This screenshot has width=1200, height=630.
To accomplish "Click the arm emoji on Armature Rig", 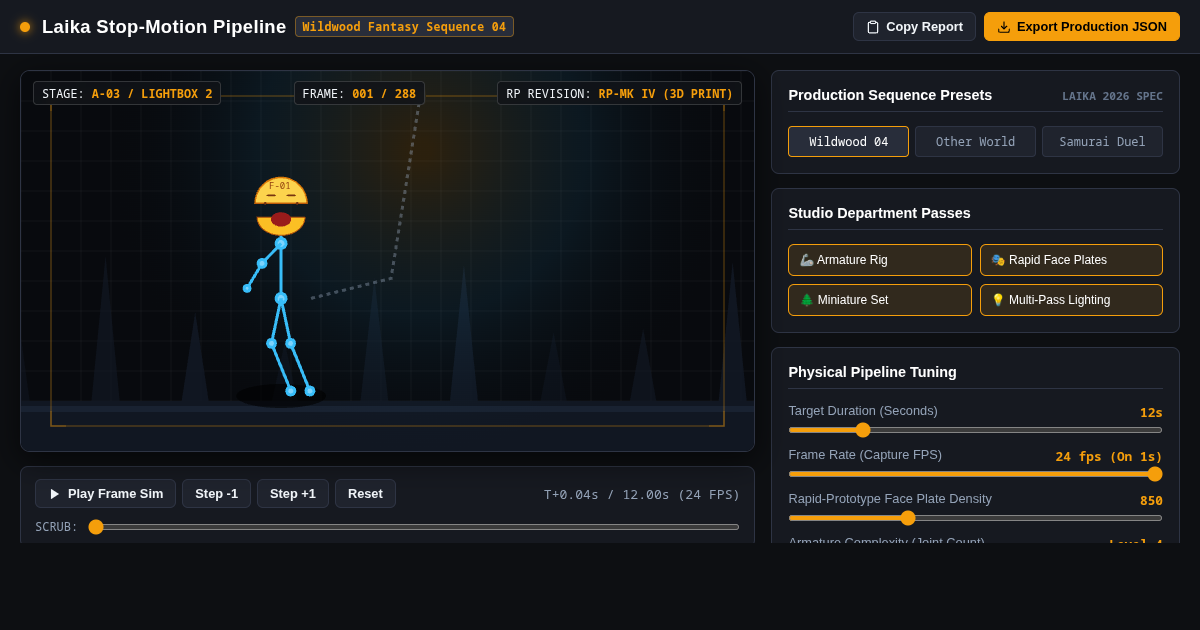I will (806, 260).
